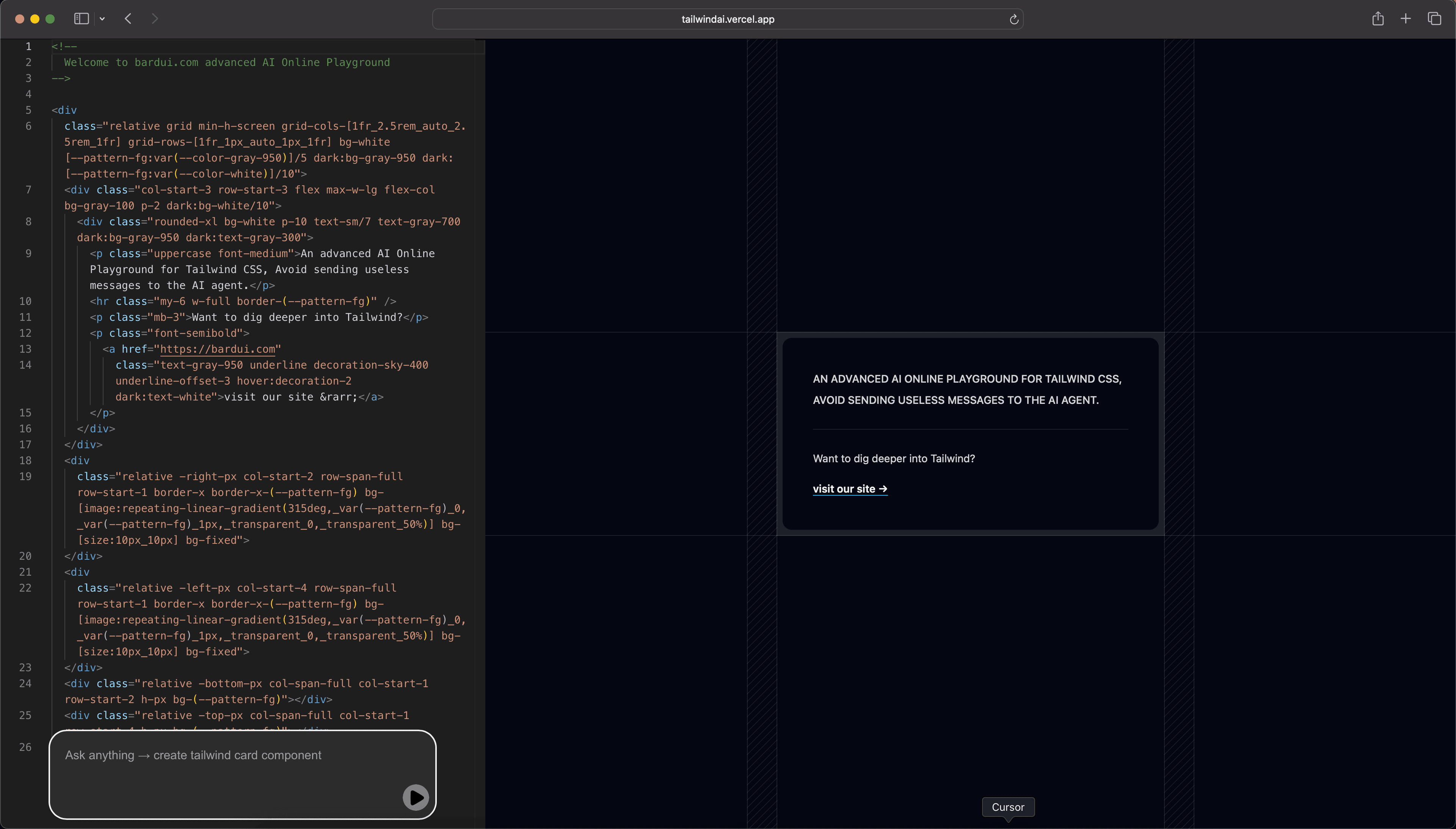Show the tab overview icon
Image resolution: width=1456 pixels, height=829 pixels.
[x=1434, y=19]
